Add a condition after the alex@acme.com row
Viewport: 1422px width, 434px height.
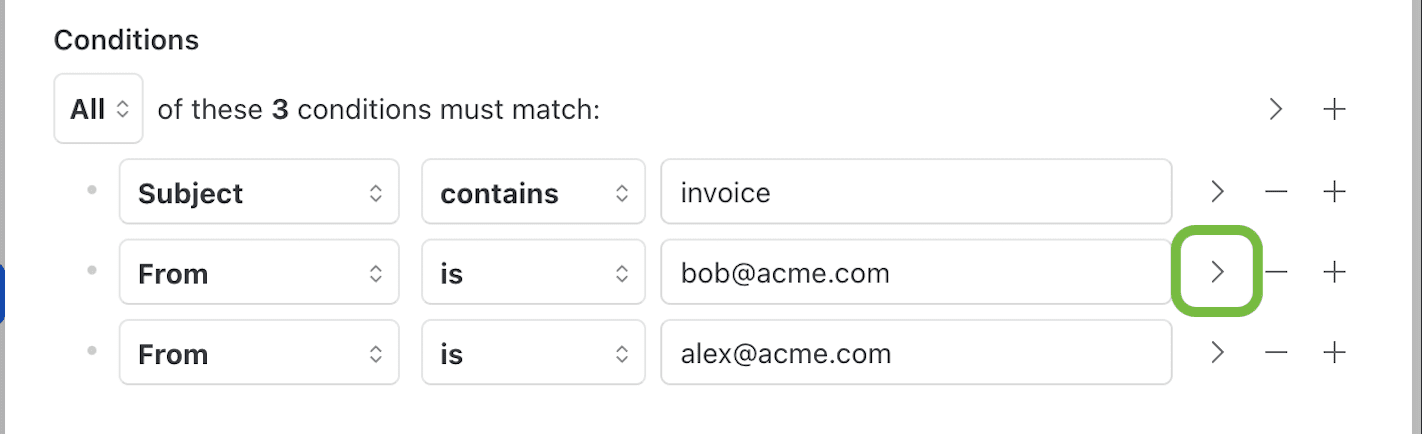point(1334,353)
